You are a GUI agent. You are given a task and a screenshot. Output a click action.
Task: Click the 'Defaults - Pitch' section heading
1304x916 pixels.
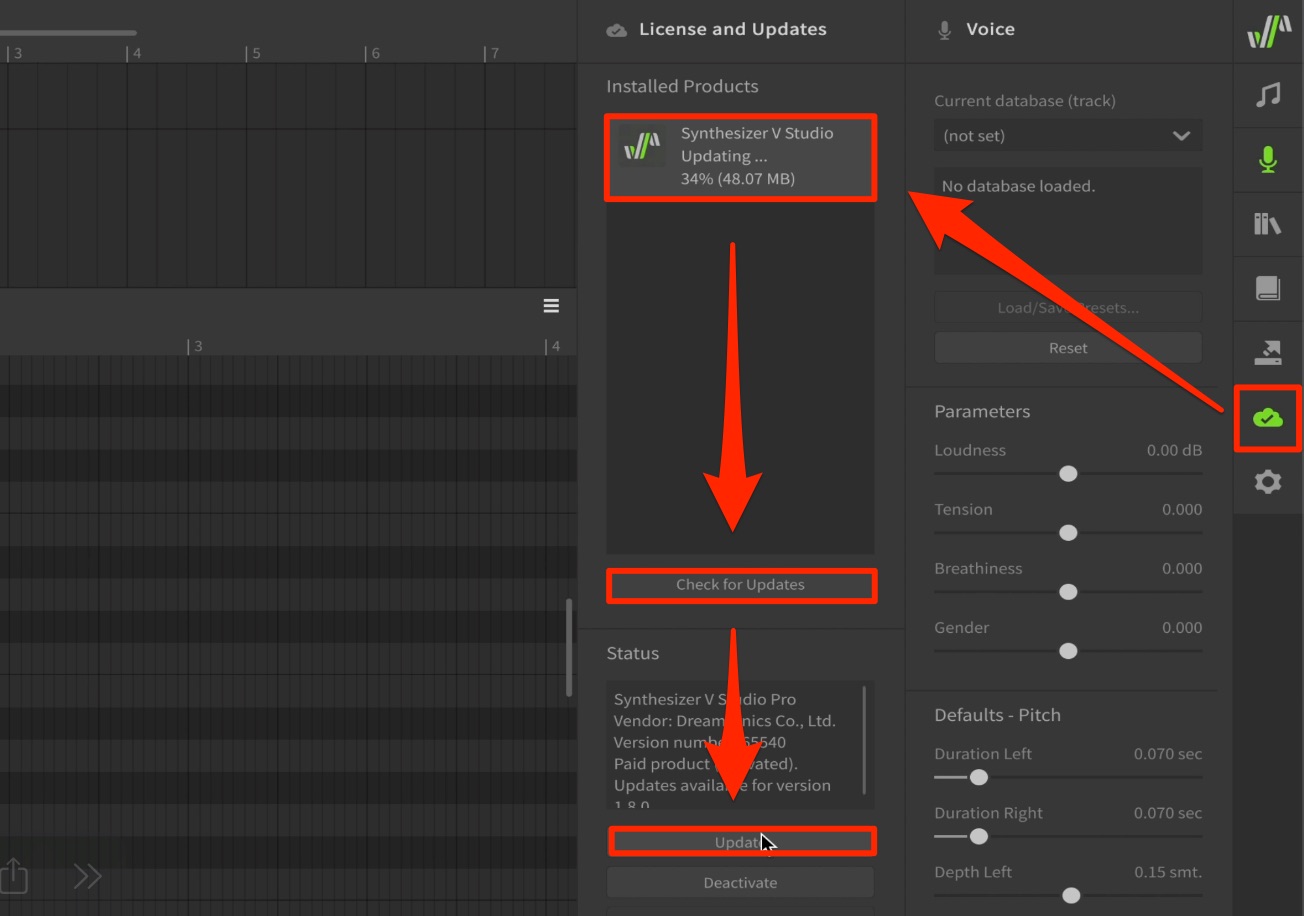tap(997, 715)
